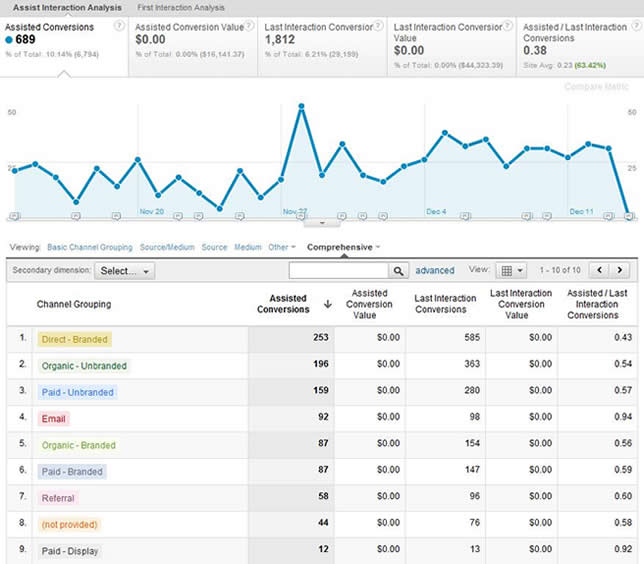The image size is (644, 564).
Task: View by Source dimension
Action: coord(214,247)
